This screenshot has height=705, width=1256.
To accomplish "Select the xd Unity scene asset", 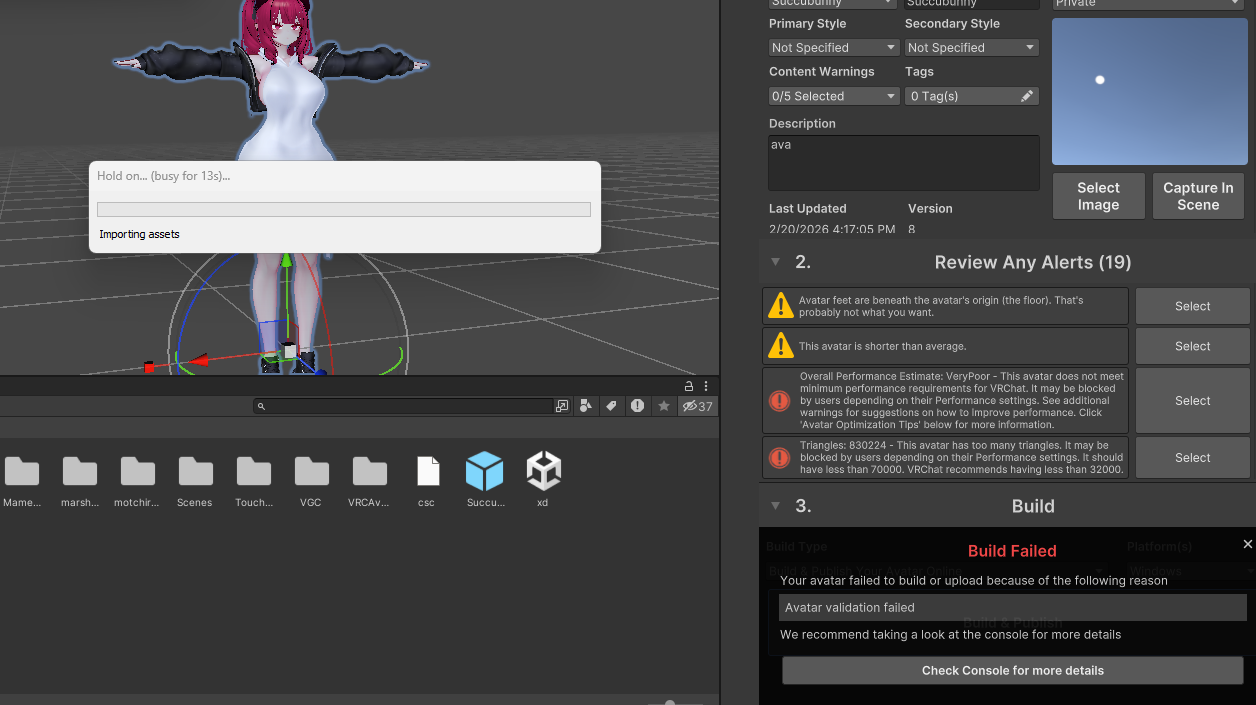I will tap(543, 472).
